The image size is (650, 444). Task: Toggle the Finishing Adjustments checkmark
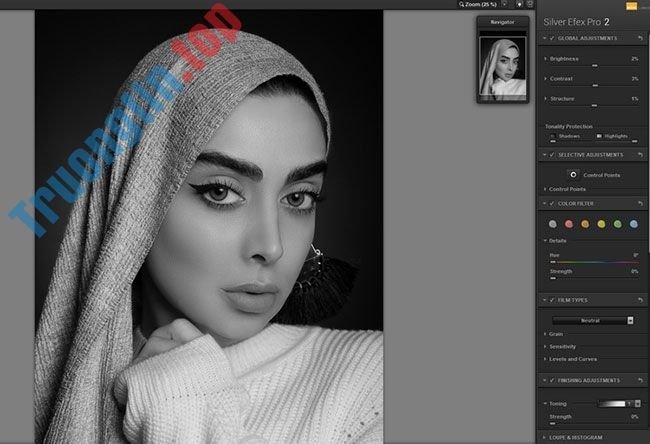tap(552, 380)
